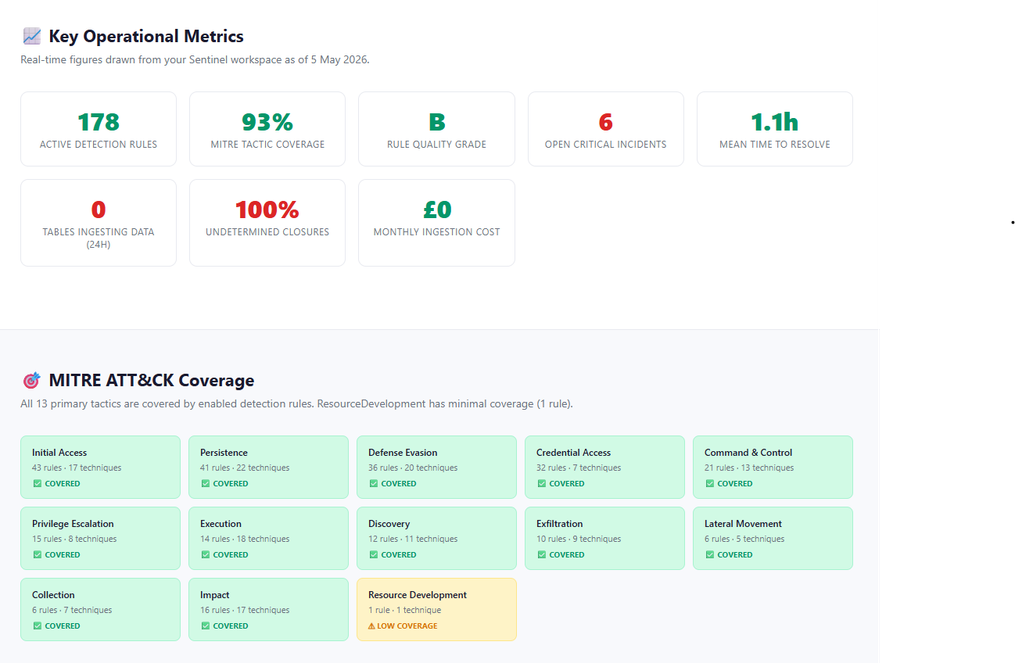Viewport: 1015px width, 663px height.
Task: Click the green check icon on Initial Access
Action: 37,484
